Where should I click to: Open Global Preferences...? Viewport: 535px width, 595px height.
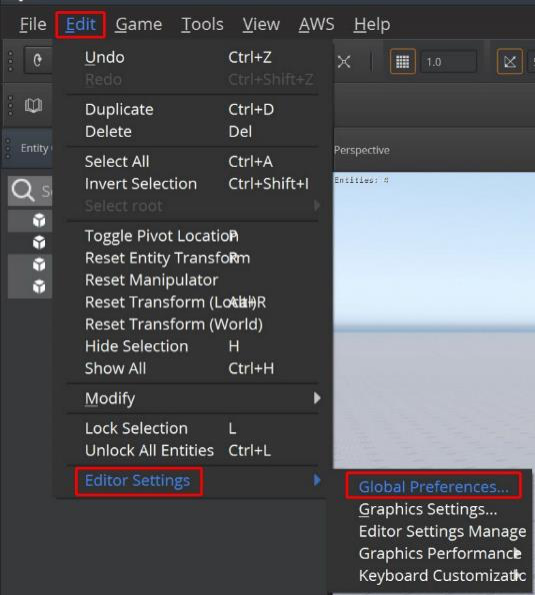[434, 487]
